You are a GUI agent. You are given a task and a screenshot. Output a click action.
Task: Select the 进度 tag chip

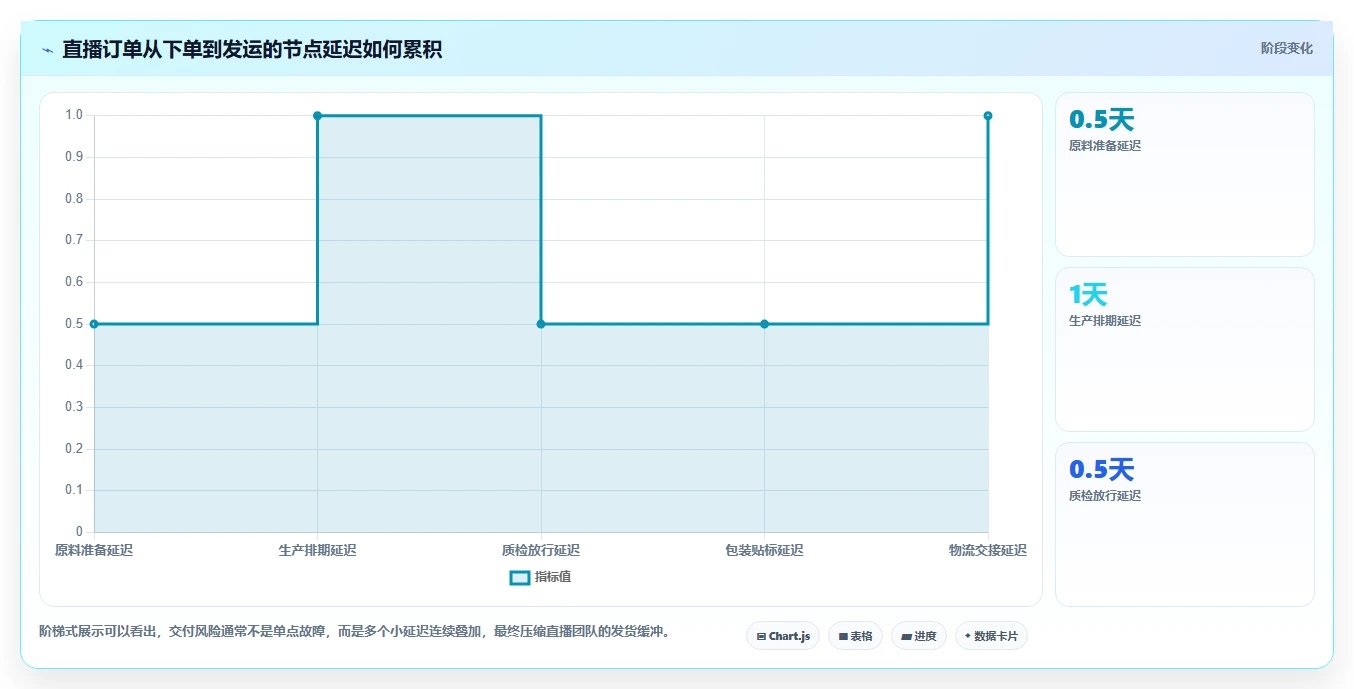click(919, 636)
